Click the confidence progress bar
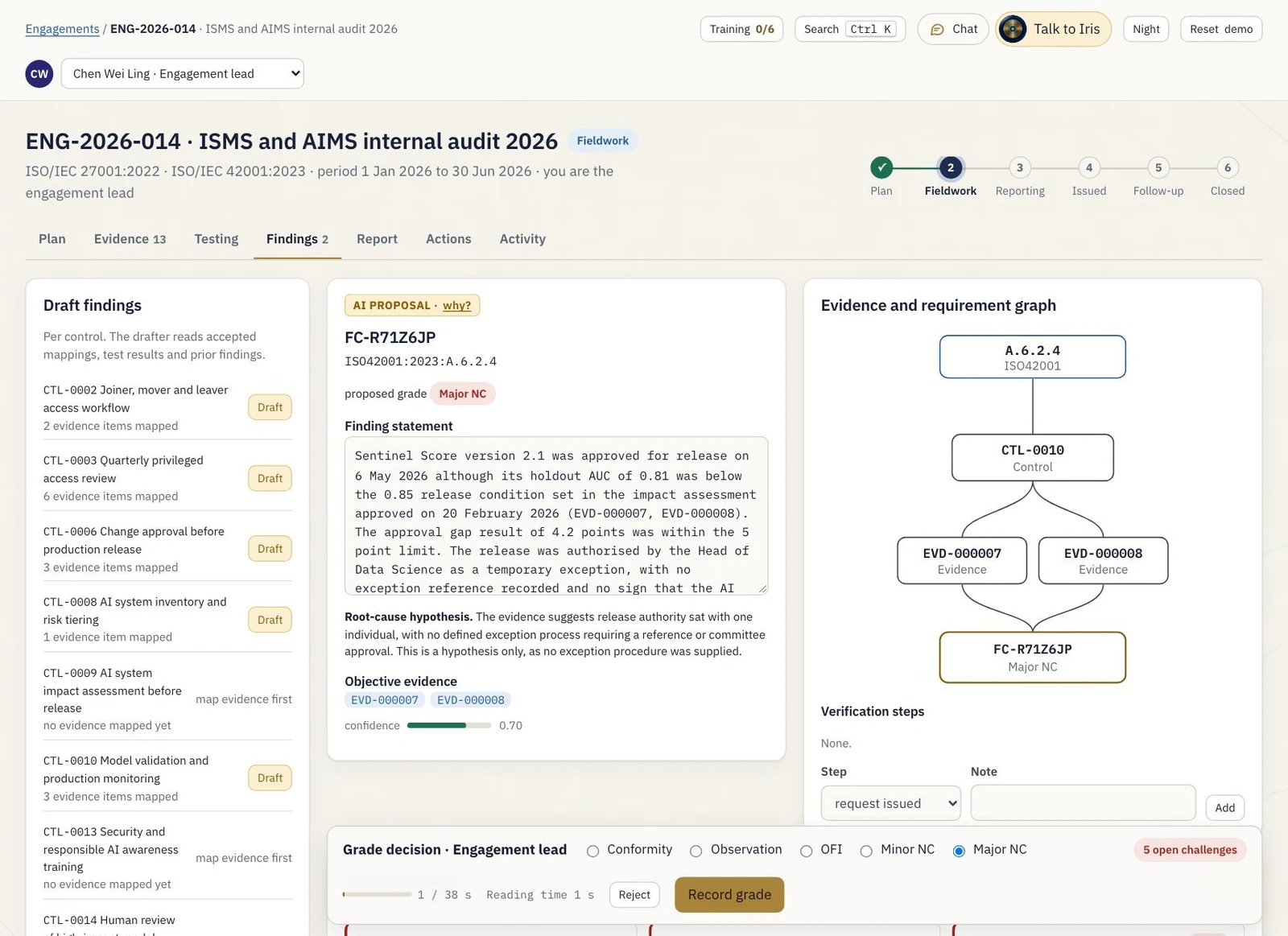This screenshot has width=1288, height=936. tap(449, 725)
